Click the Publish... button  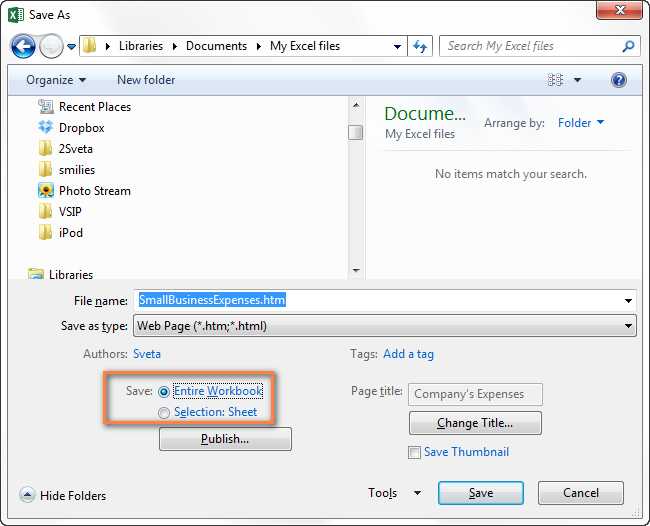pos(225,439)
